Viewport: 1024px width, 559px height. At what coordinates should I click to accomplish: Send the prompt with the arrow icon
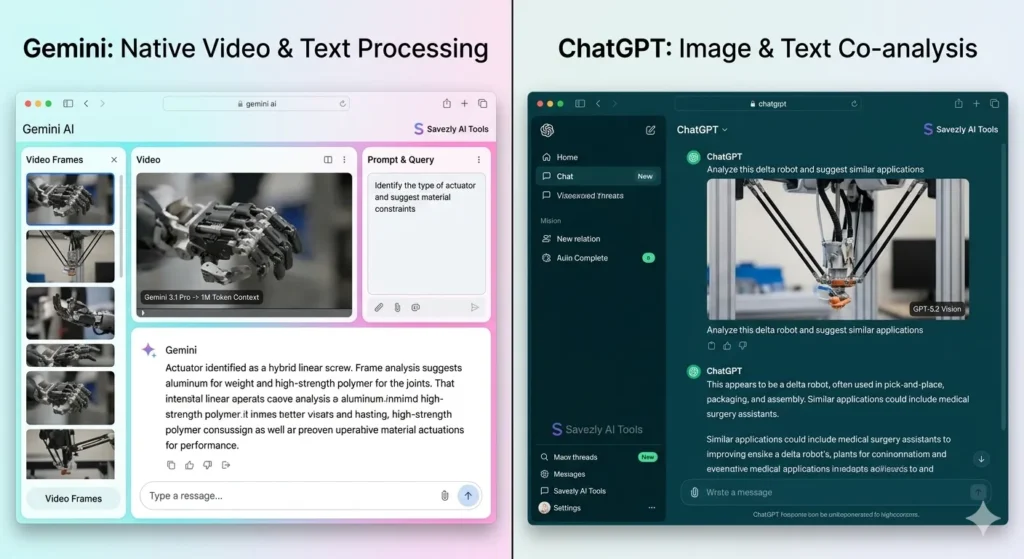pyautogui.click(x=475, y=307)
